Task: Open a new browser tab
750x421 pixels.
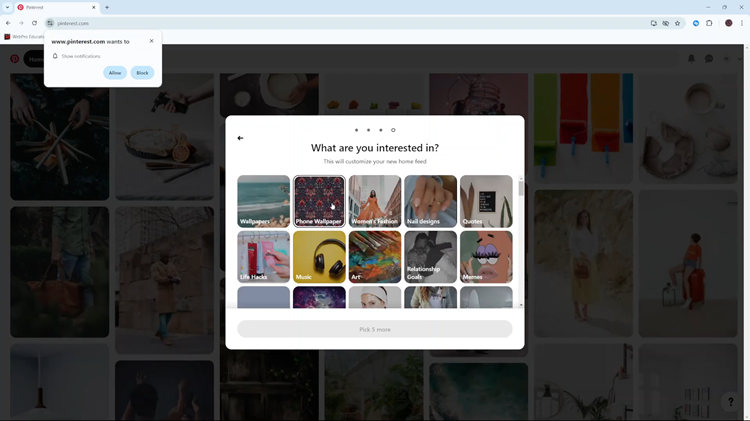Action: [x=107, y=7]
